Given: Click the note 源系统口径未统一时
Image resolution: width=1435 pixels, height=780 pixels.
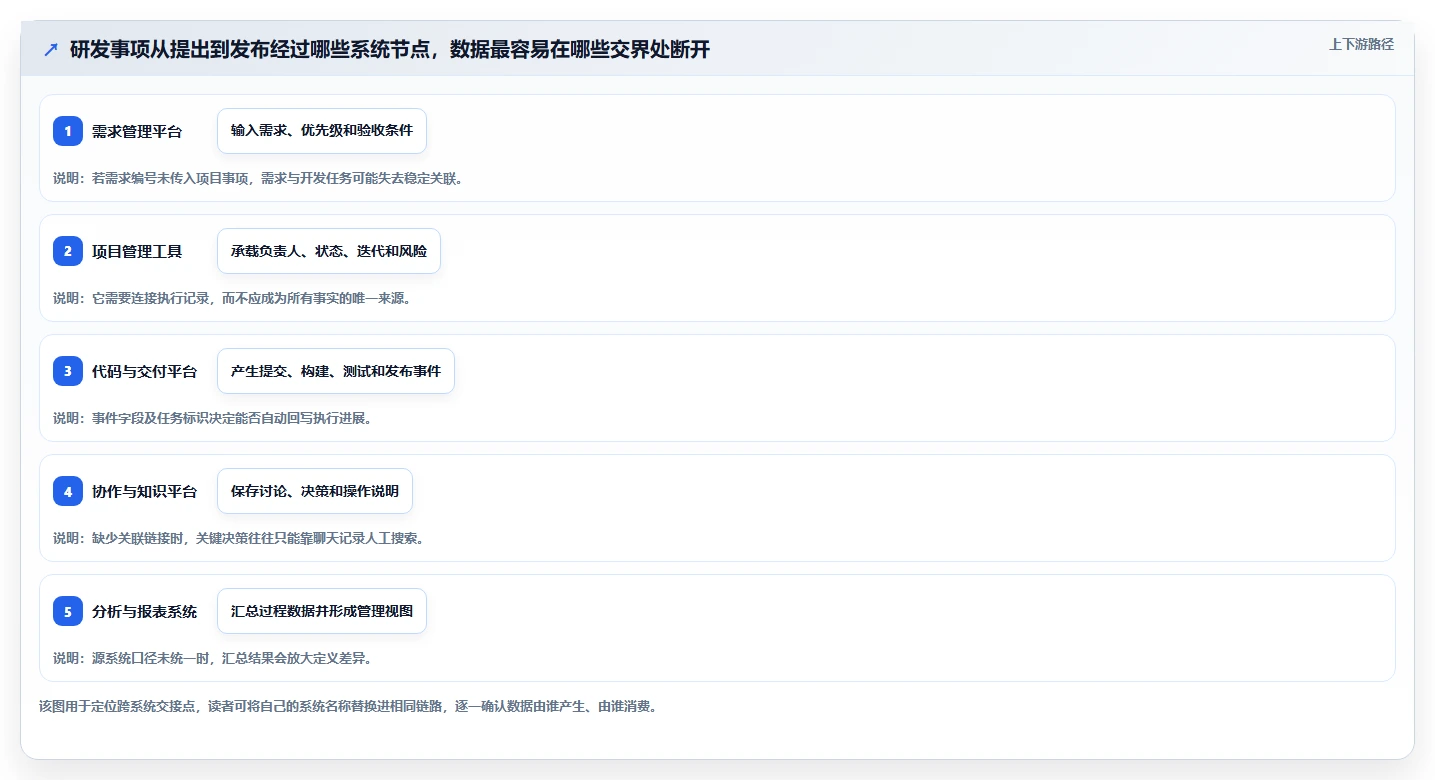Looking at the screenshot, I should point(213,658).
